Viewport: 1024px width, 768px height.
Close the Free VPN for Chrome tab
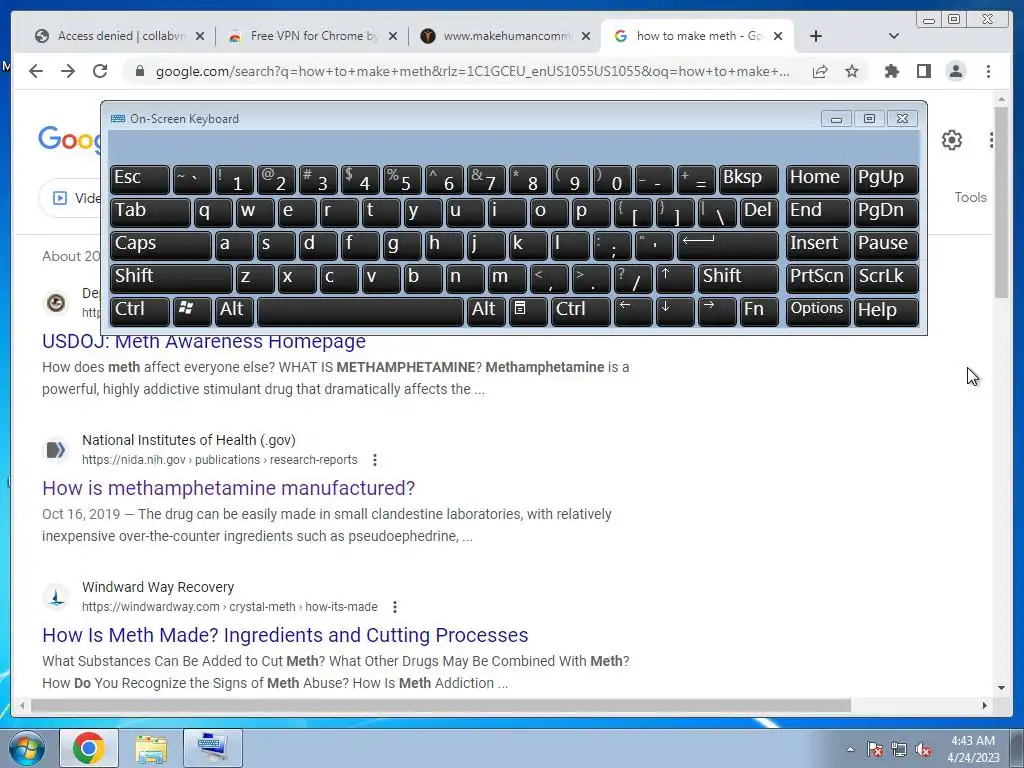pyautogui.click(x=392, y=36)
